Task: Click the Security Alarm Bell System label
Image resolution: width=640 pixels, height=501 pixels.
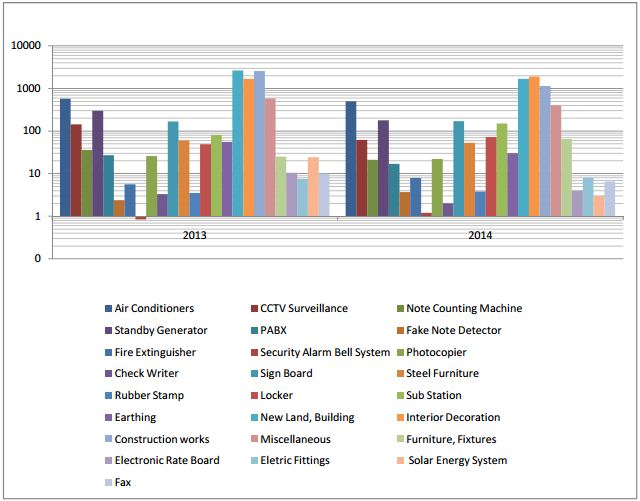Action: tap(324, 352)
